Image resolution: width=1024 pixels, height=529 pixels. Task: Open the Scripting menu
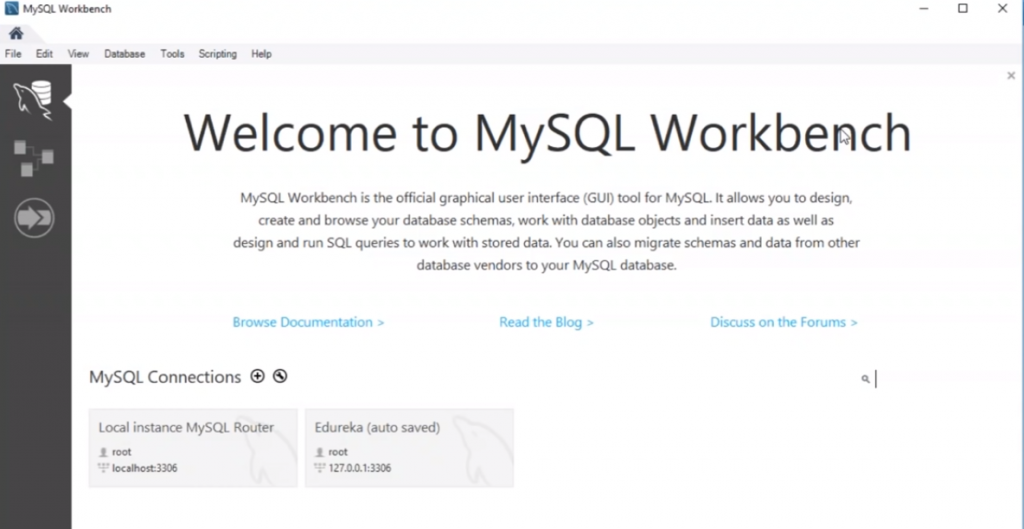[217, 54]
